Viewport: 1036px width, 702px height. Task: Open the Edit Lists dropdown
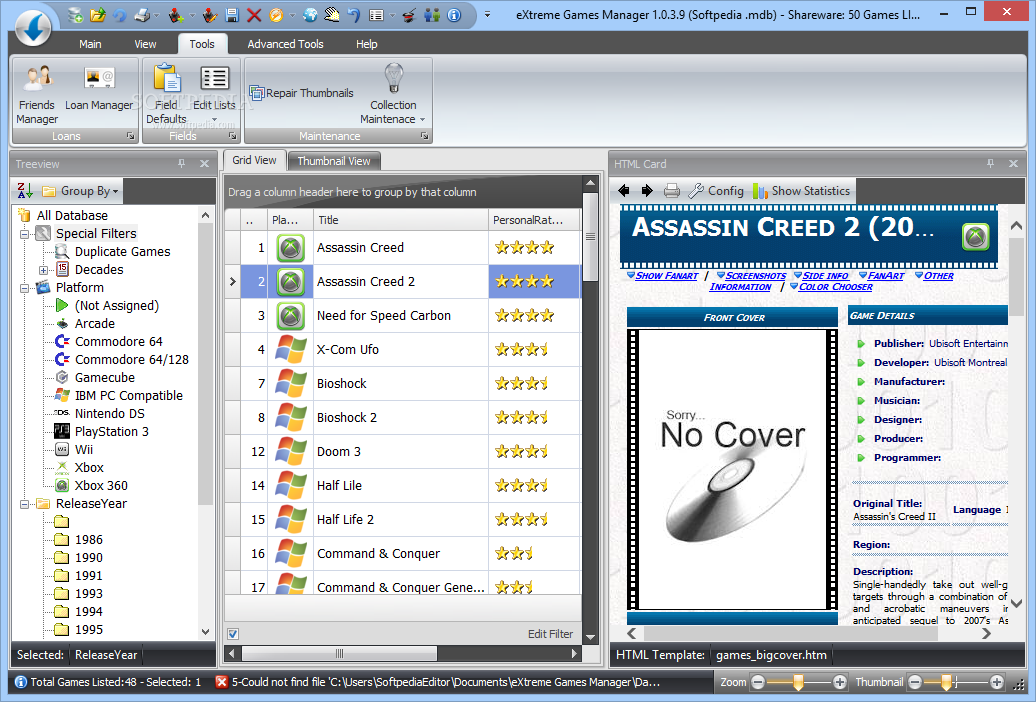(x=214, y=95)
